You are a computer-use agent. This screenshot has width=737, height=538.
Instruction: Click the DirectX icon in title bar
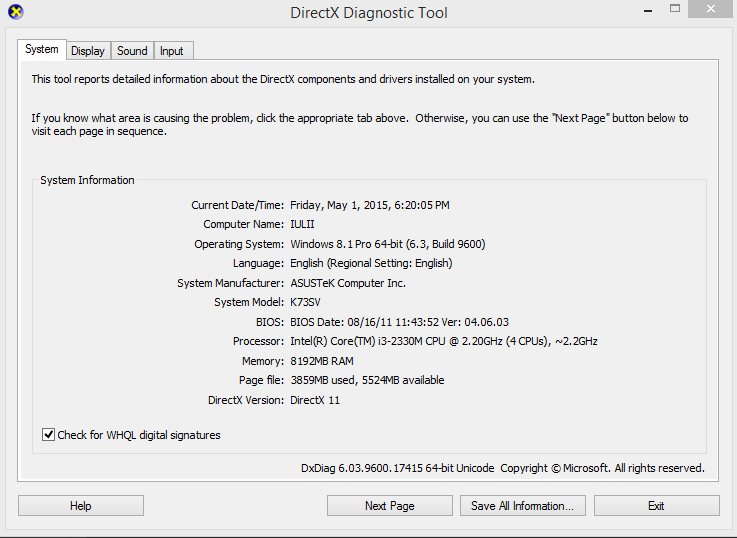coord(16,12)
